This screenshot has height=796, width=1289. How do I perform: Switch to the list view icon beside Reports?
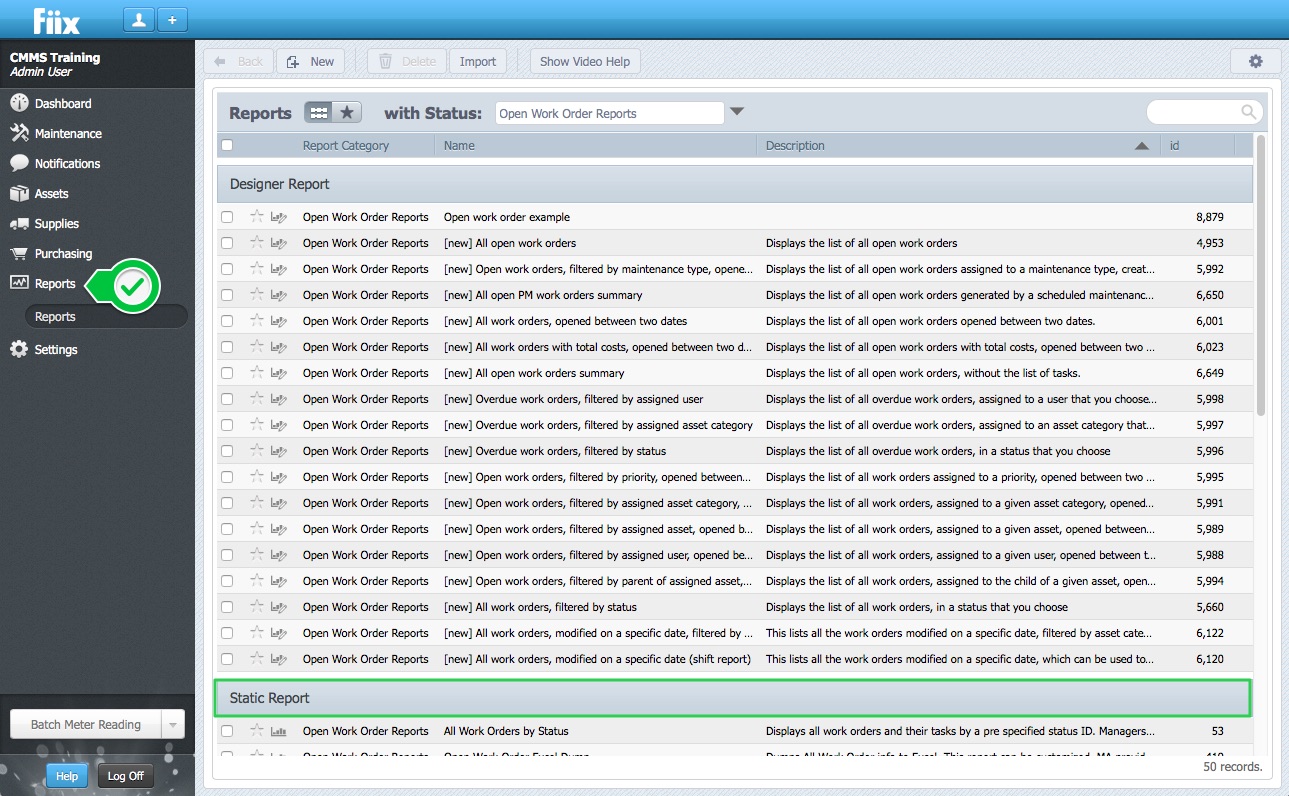click(319, 113)
